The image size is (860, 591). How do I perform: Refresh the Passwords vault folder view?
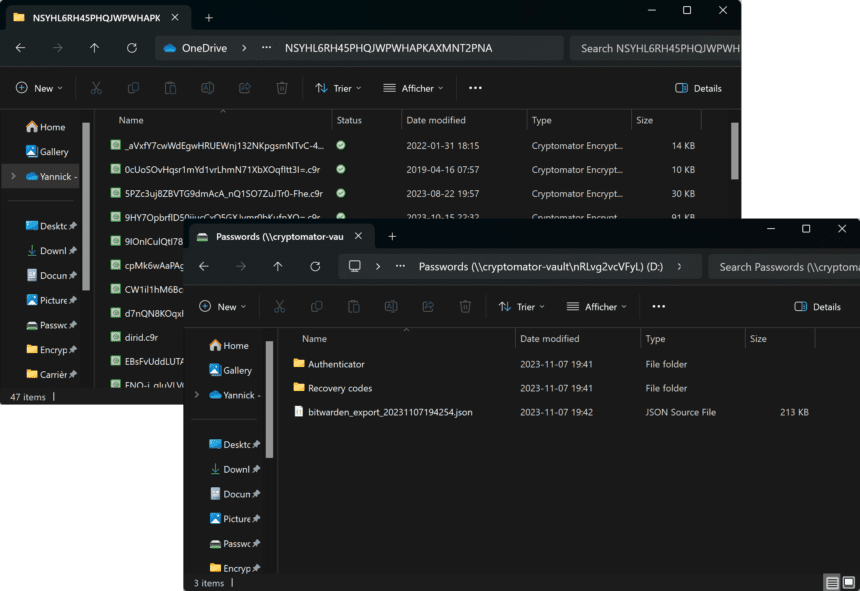(315, 266)
